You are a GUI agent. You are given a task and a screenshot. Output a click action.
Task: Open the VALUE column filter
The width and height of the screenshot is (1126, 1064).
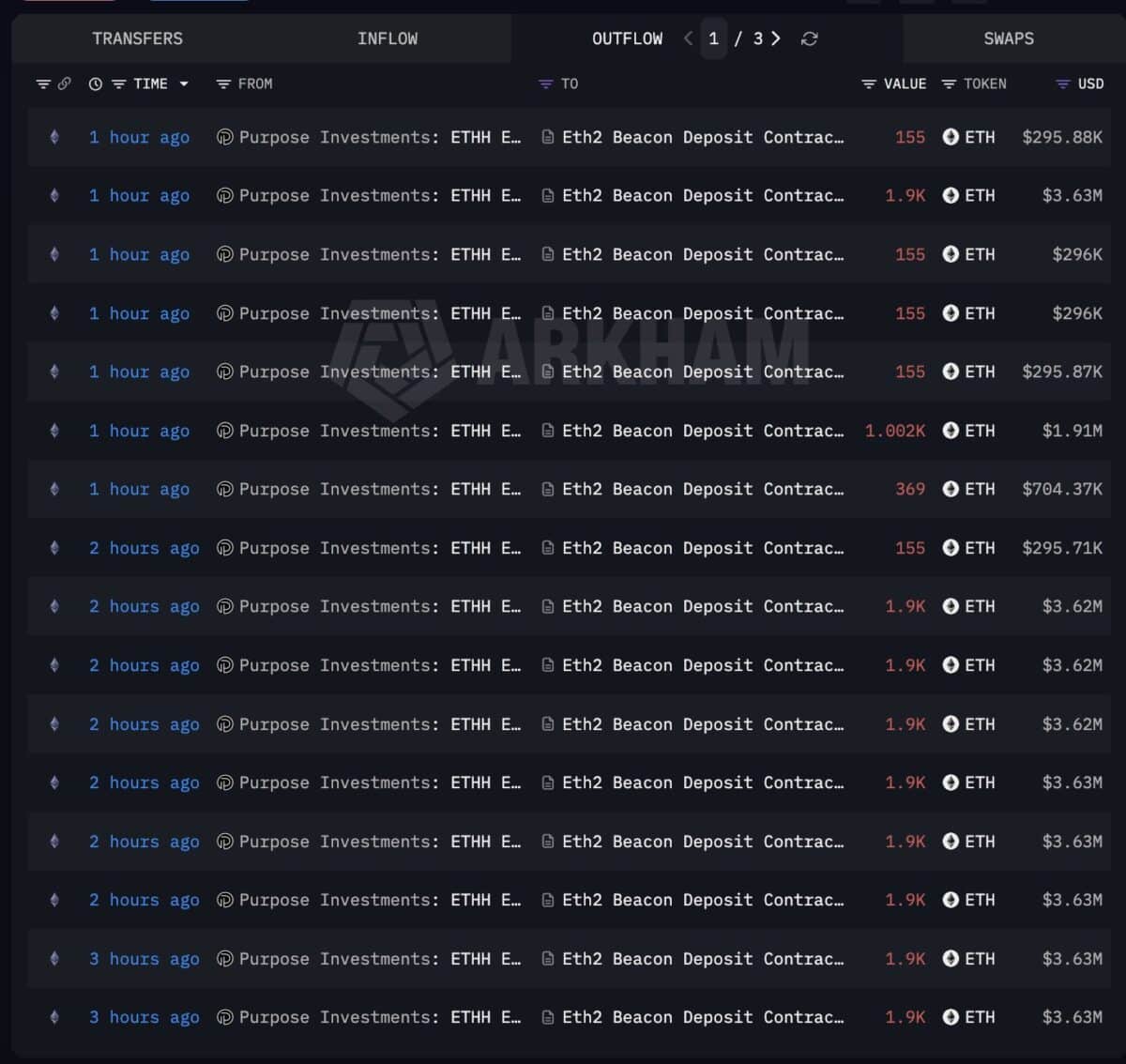tap(869, 84)
